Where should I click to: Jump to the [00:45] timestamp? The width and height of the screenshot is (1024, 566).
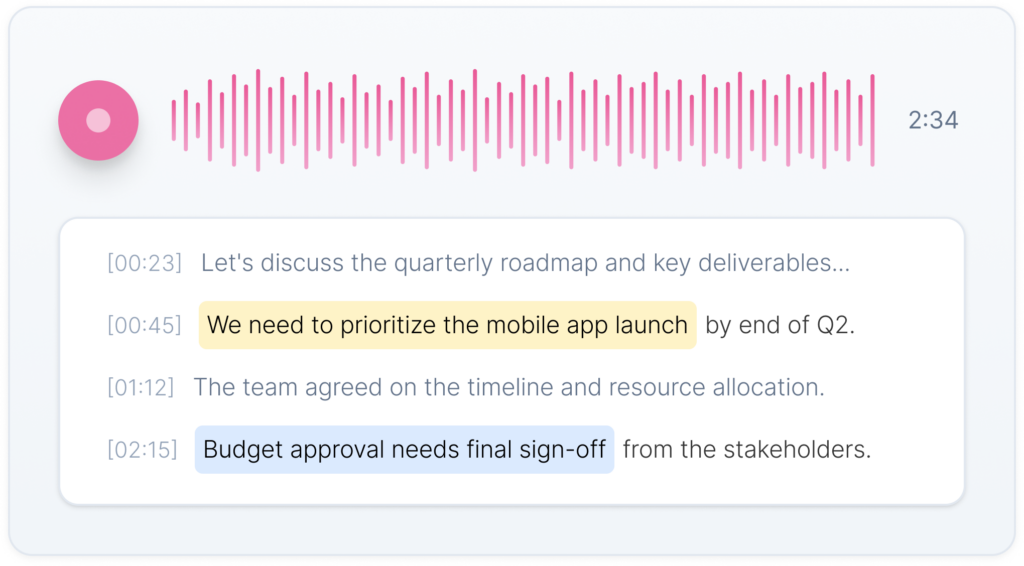coord(144,326)
